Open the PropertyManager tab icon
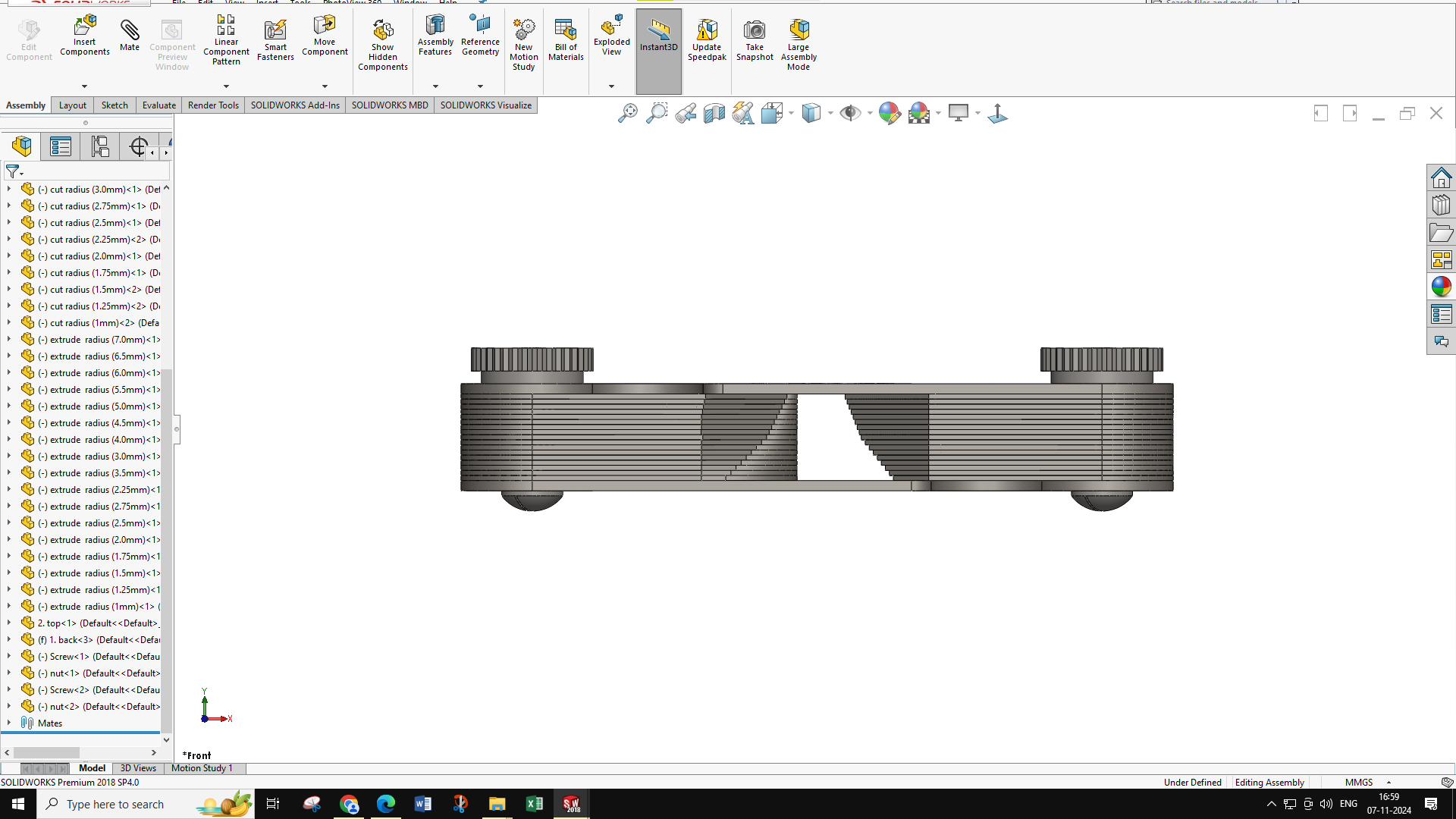This screenshot has width=1456, height=819. (x=61, y=146)
